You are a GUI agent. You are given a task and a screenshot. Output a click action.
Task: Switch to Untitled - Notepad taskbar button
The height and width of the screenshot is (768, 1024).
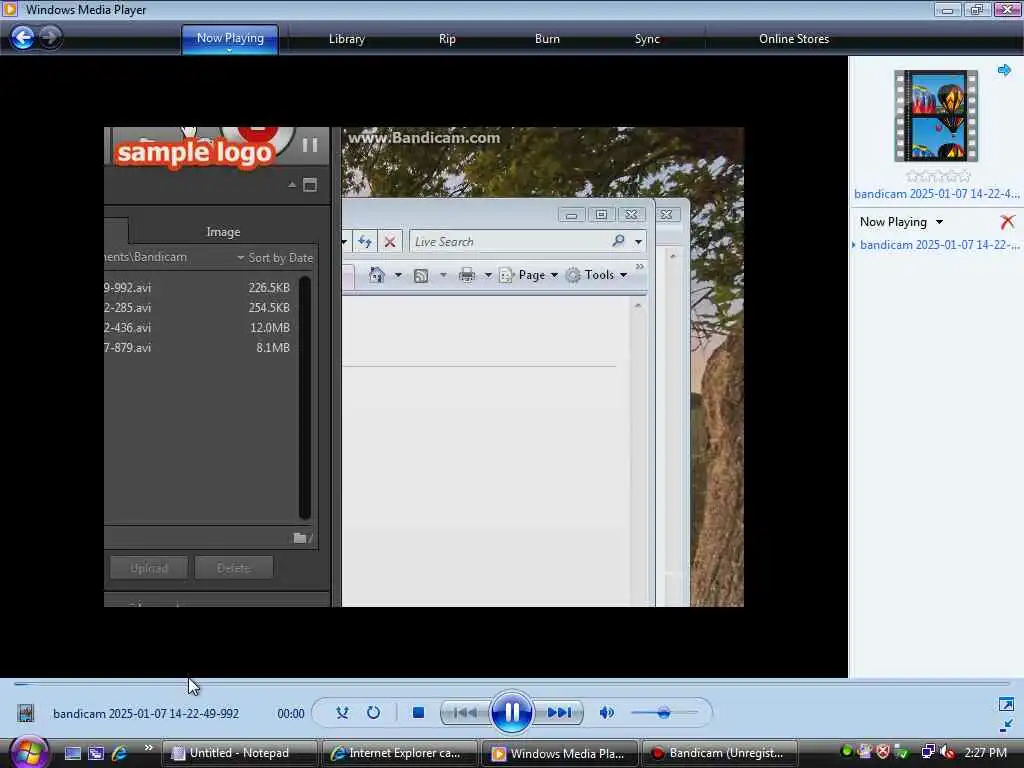tap(239, 753)
